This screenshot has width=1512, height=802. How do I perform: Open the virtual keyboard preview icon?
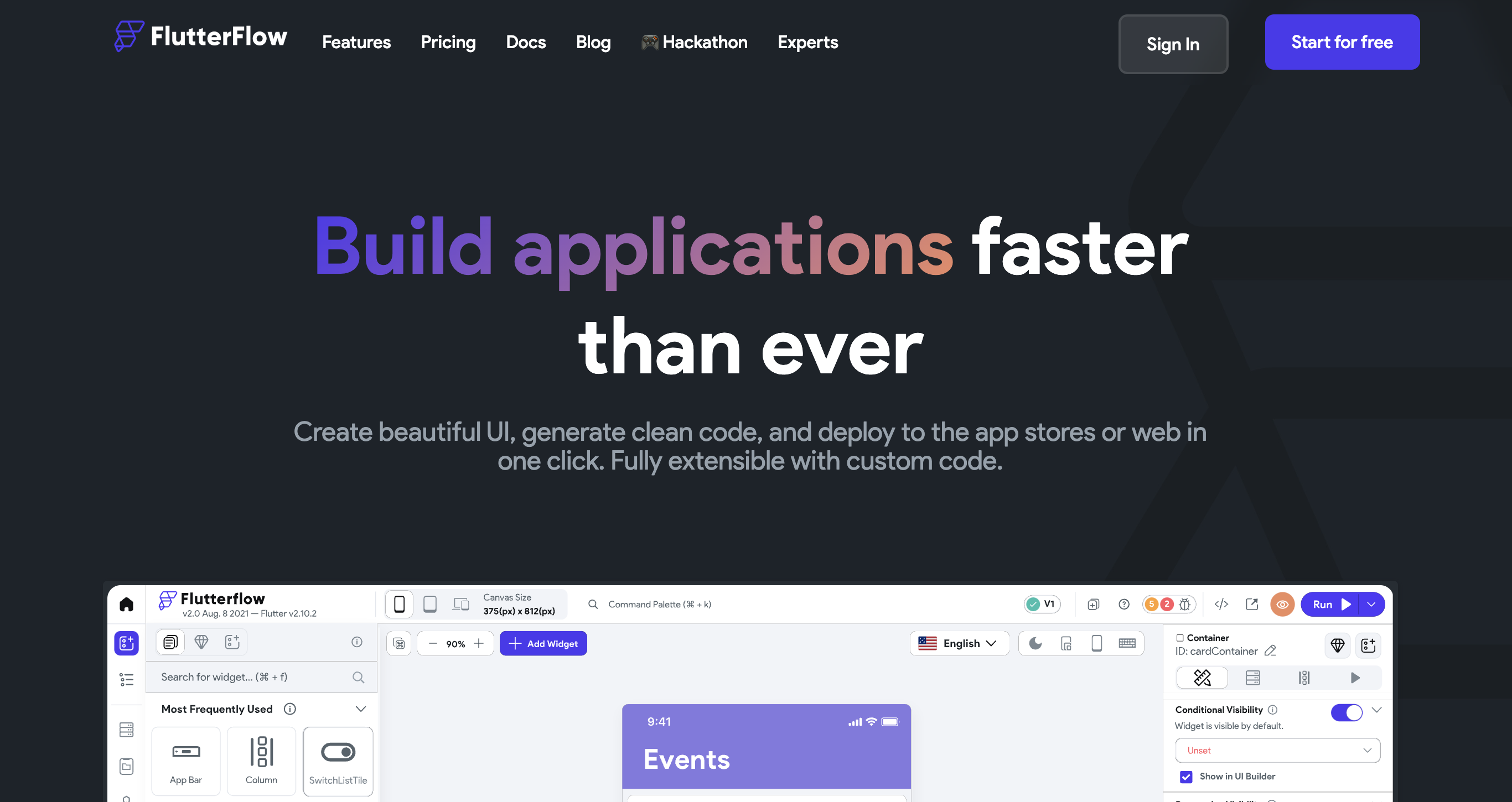tap(1127, 643)
